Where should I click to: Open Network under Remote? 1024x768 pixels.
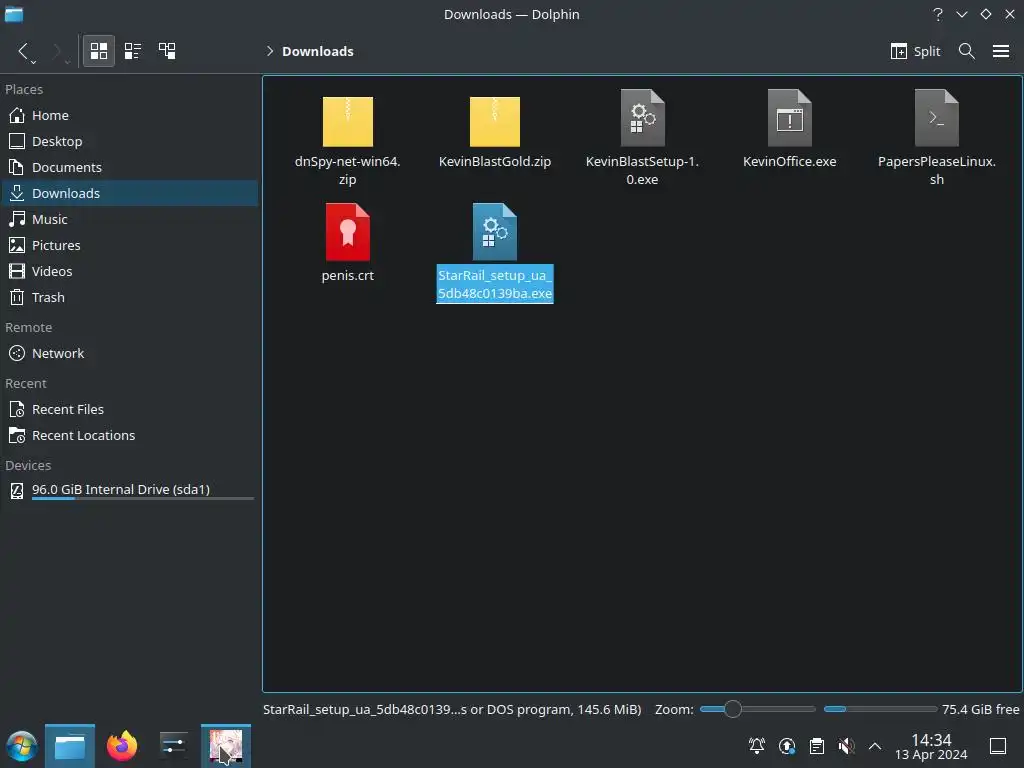click(129, 353)
